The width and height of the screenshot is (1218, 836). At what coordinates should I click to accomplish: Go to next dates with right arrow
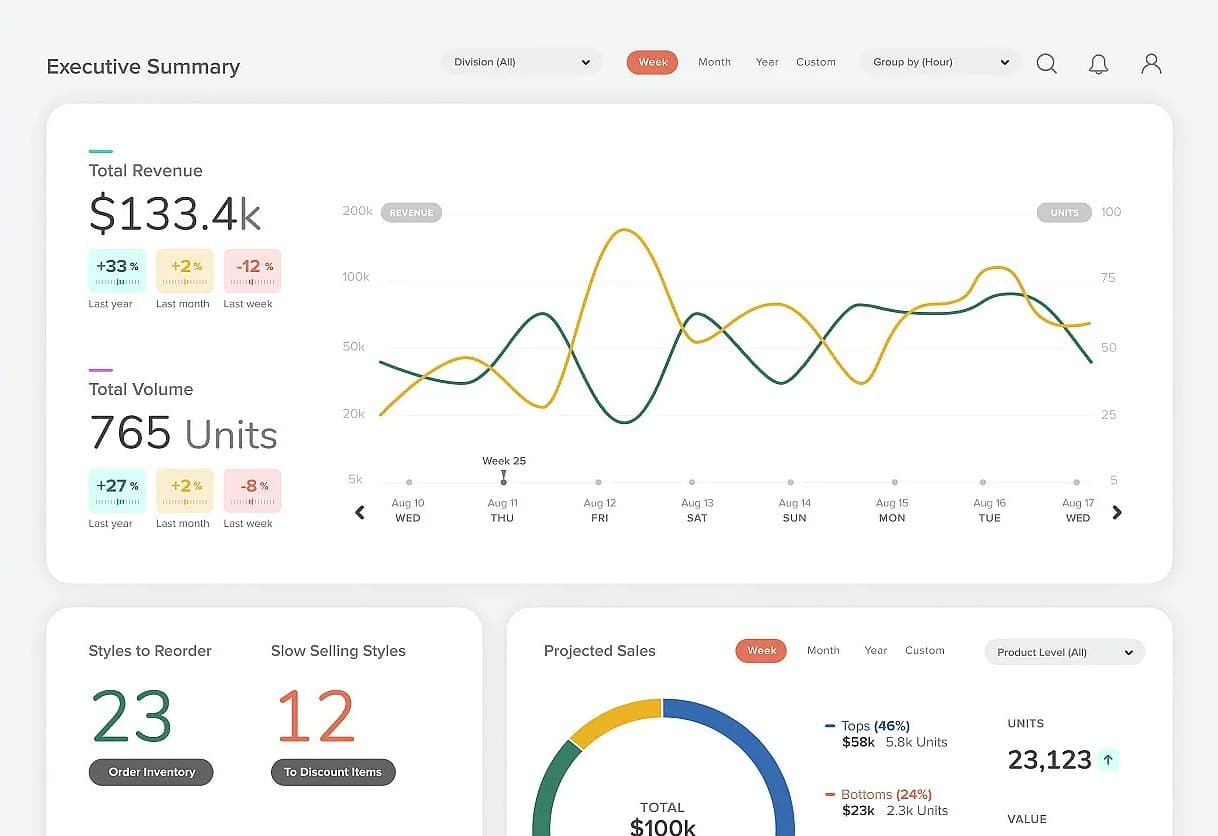1117,512
